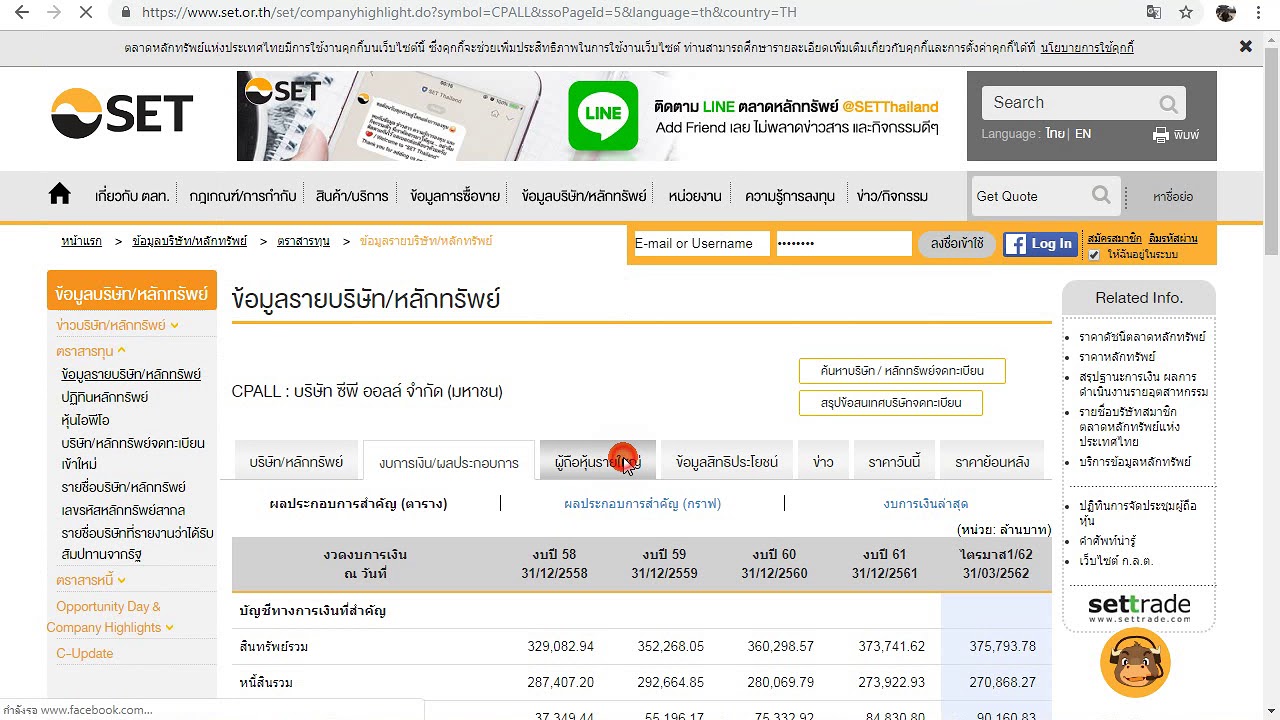The height and width of the screenshot is (720, 1280).
Task: Switch to งบการเงิน/ผลประกอบการ tab
Action: 449,462
